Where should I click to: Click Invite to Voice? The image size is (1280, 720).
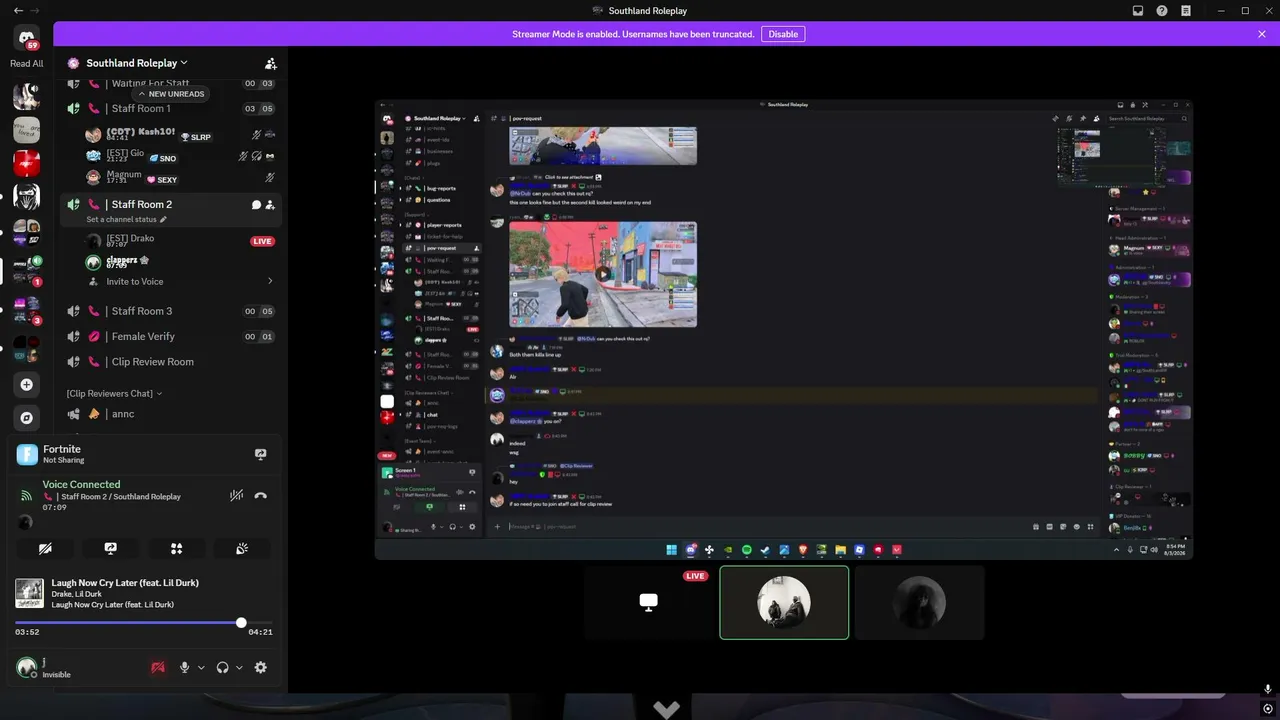coord(135,282)
